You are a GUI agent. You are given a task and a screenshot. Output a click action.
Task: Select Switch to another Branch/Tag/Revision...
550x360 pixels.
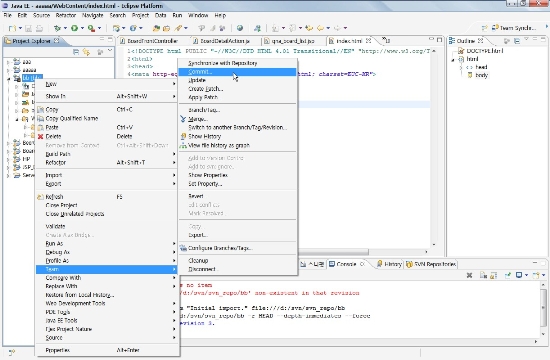click(237, 127)
